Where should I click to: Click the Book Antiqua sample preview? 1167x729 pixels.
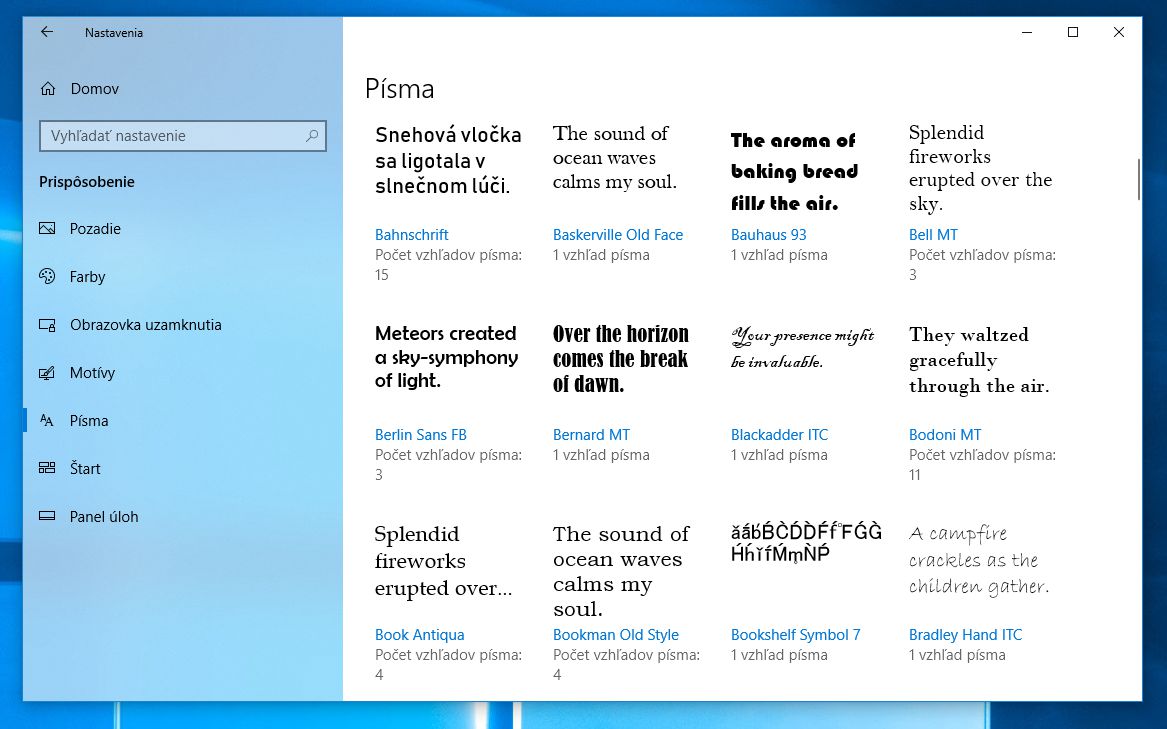click(444, 561)
